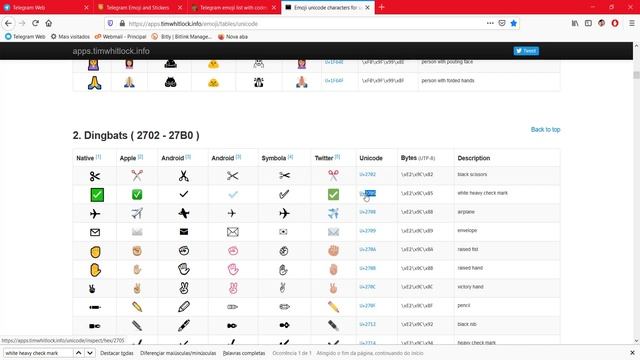Open U+2708 airplane unicode link
Image resolution: width=640 pixels, height=360 pixels.
[x=367, y=212]
